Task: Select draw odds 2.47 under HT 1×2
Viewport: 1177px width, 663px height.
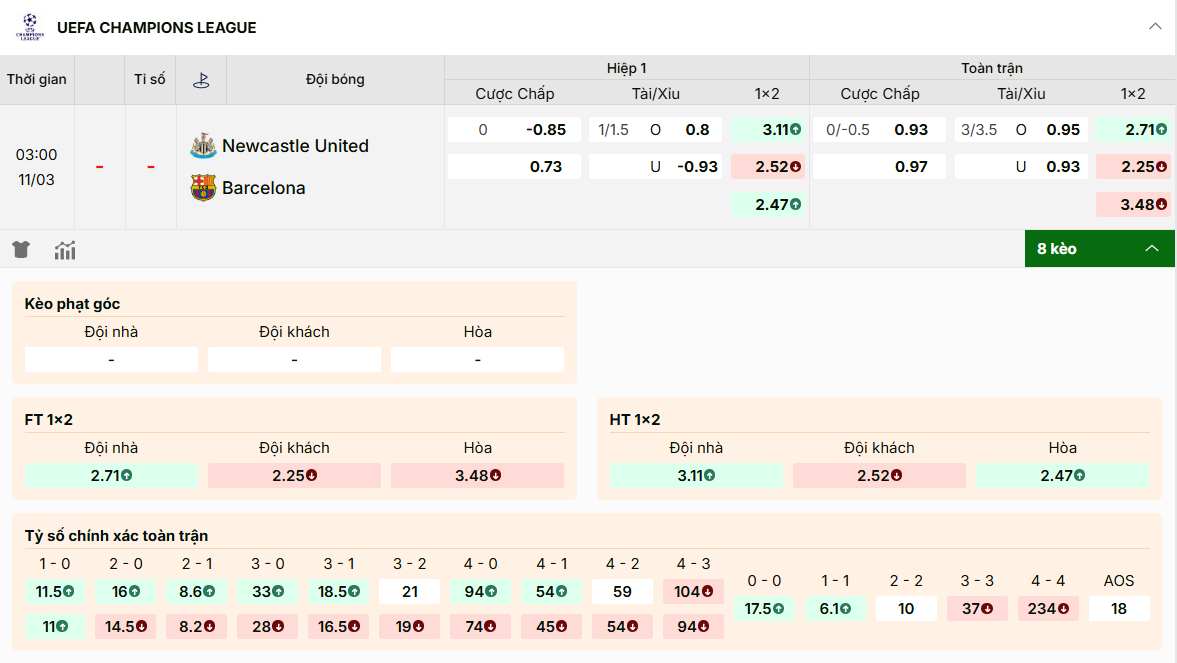Action: point(1062,475)
